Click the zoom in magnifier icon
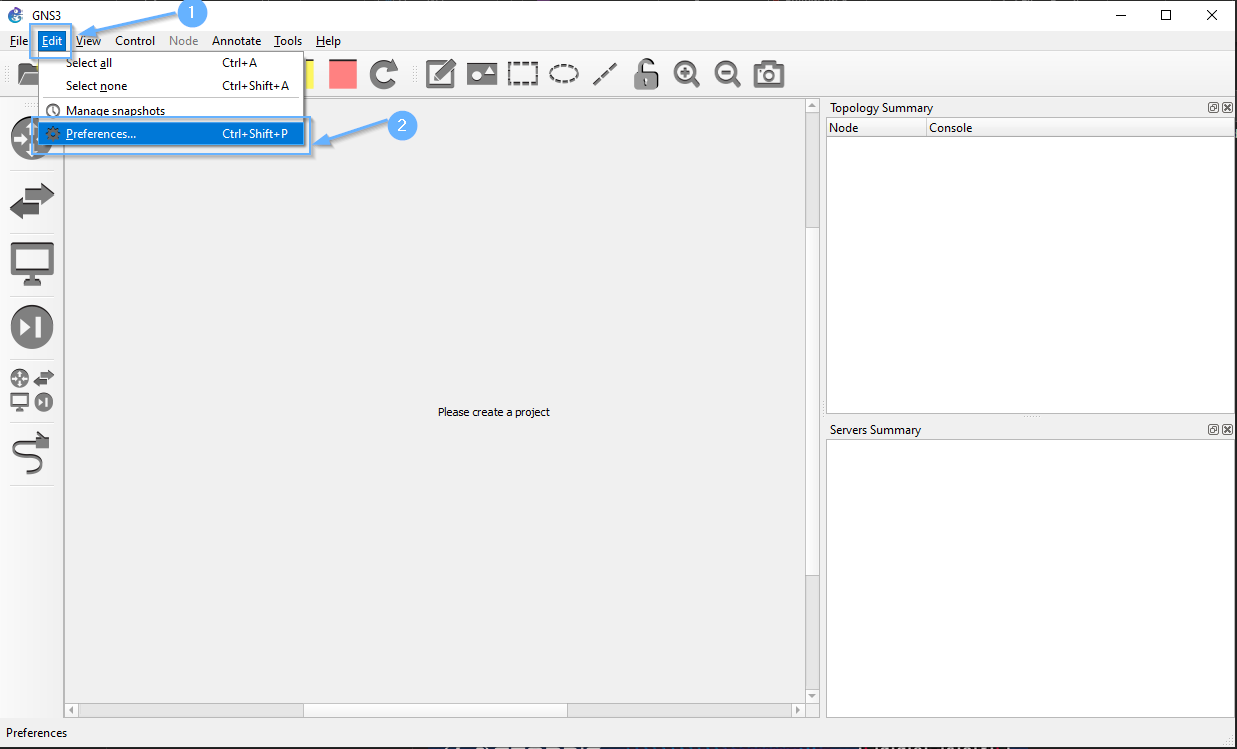Screen dimensions: 1237x749 [x=686, y=74]
